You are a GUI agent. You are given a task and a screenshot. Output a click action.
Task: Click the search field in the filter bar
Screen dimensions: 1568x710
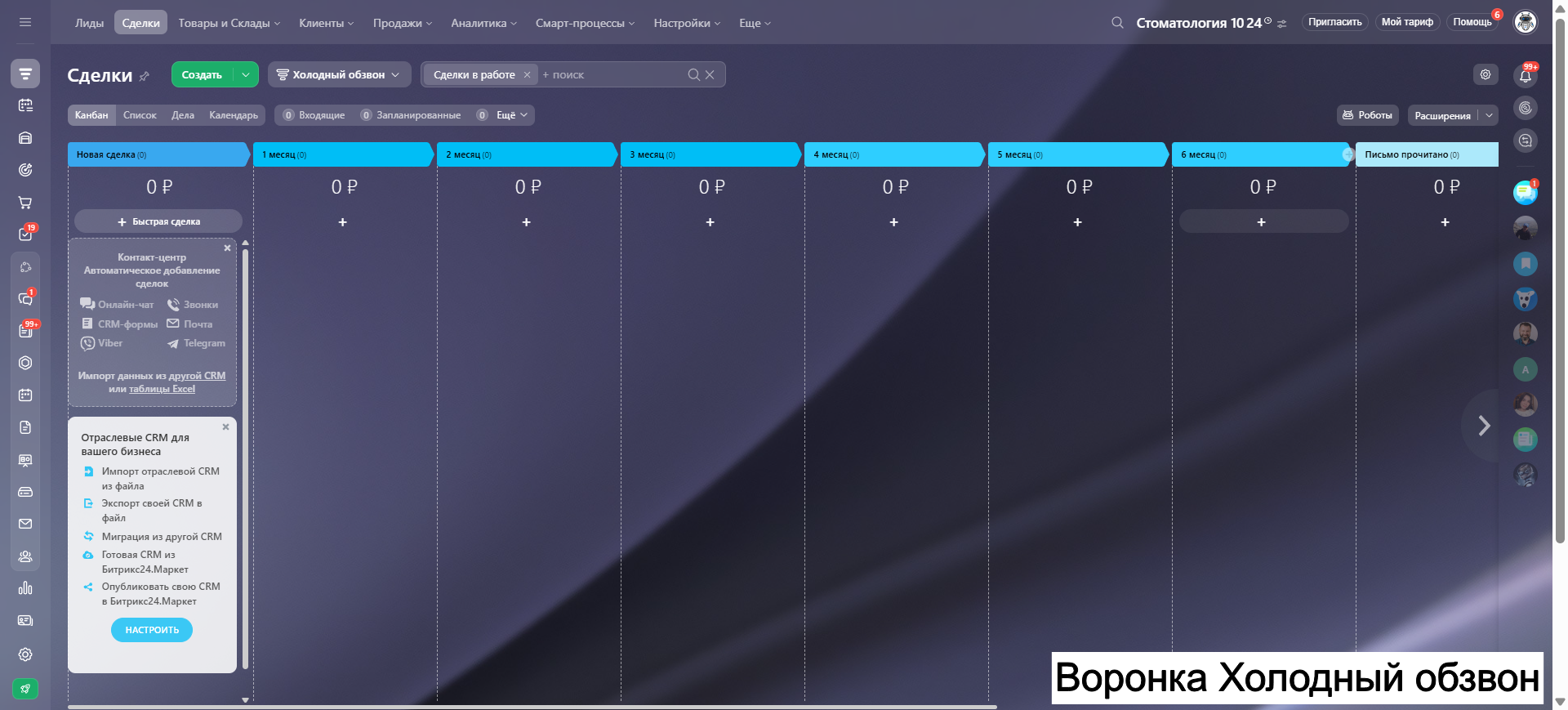(x=612, y=74)
